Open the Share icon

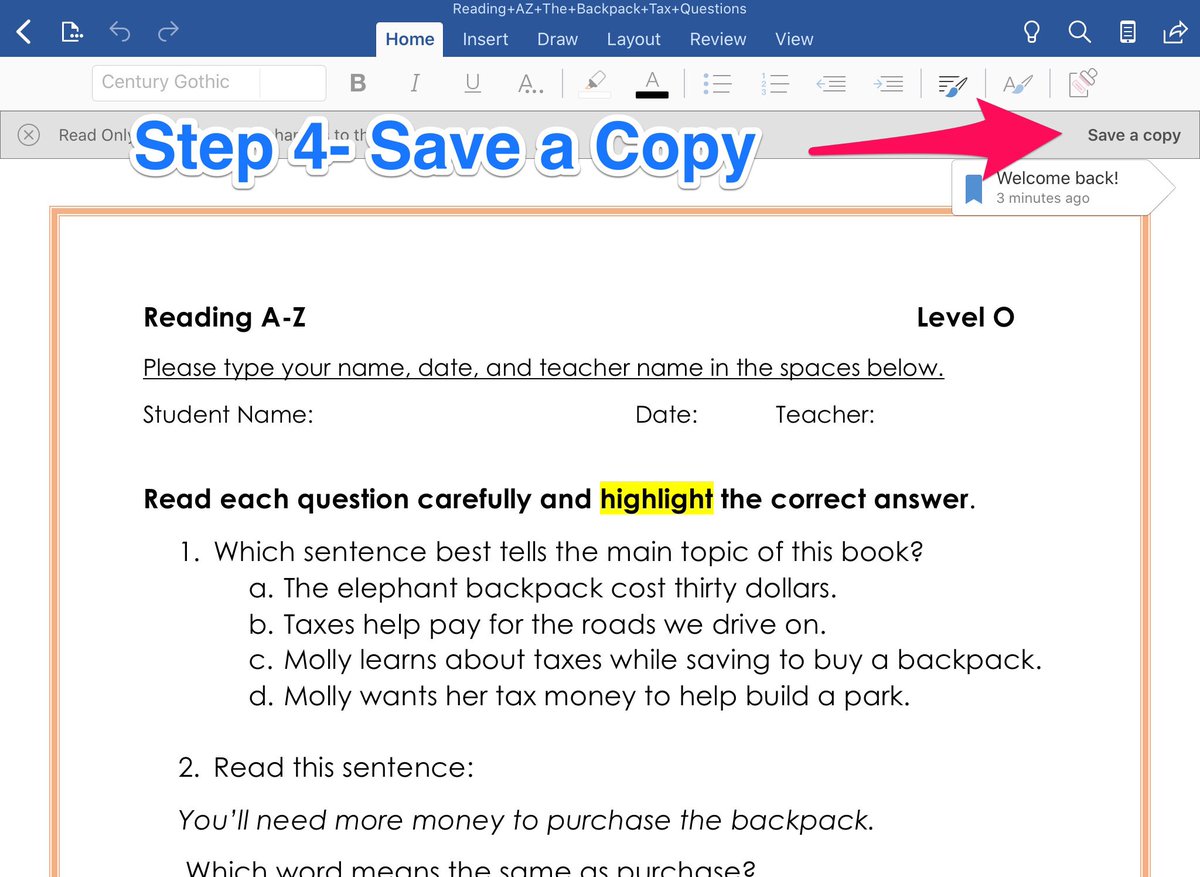[x=1174, y=33]
